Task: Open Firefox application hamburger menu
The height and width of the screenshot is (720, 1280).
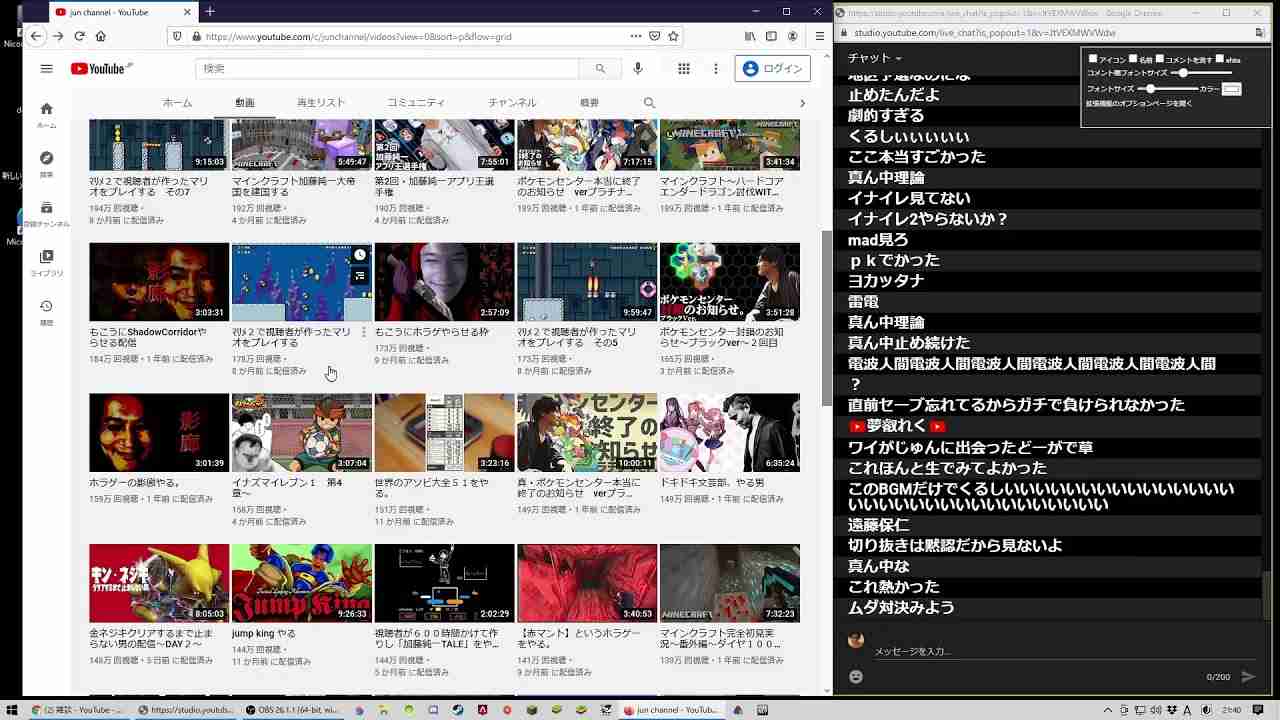Action: [x=819, y=36]
